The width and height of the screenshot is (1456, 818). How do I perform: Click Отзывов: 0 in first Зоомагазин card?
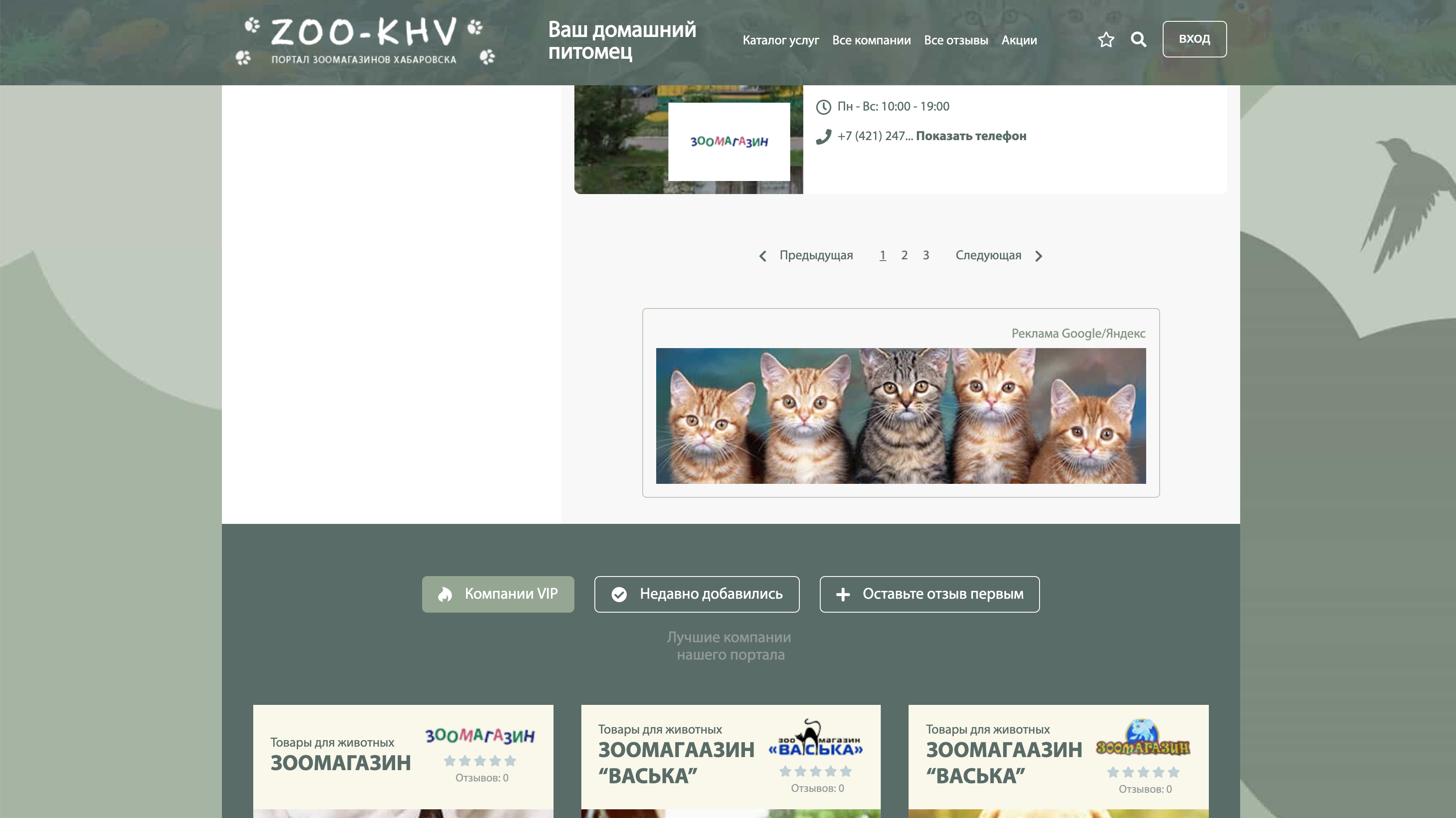point(482,778)
